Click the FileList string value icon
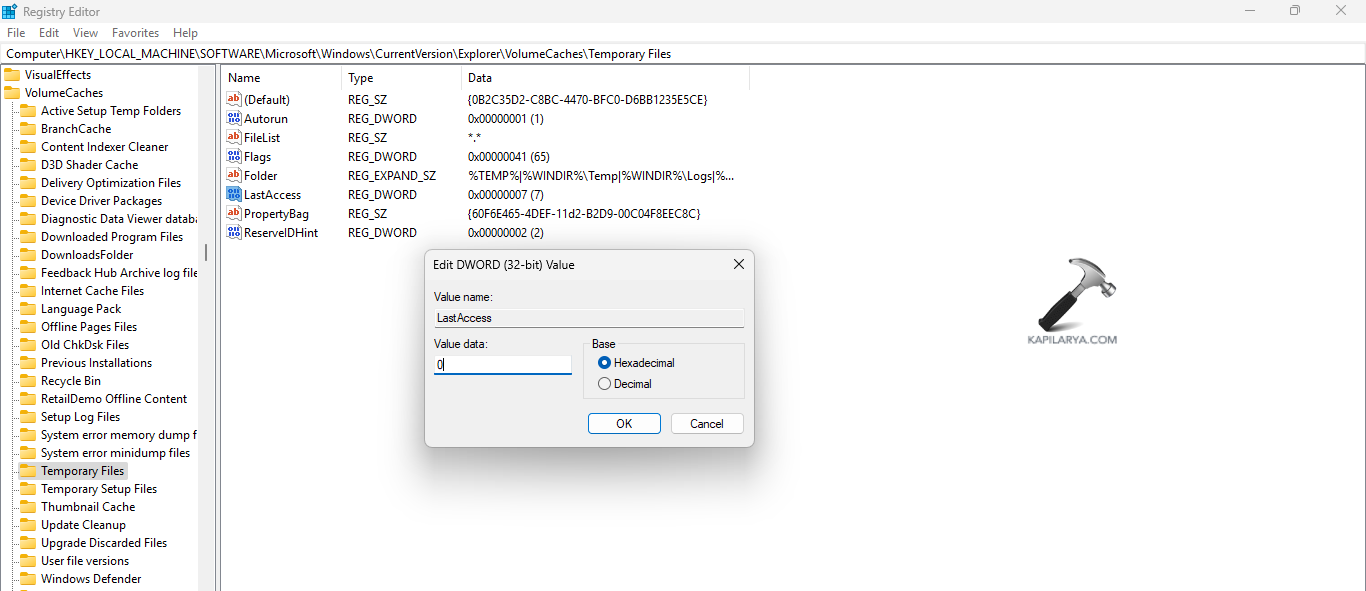Screen dimensions: 1366x591 pos(234,137)
